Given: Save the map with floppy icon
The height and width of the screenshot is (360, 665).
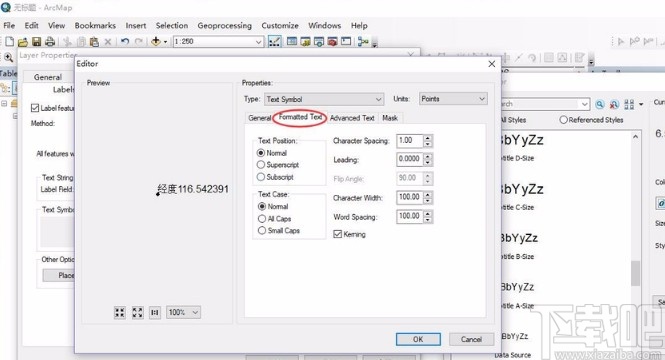Looking at the screenshot, I should point(36,42).
